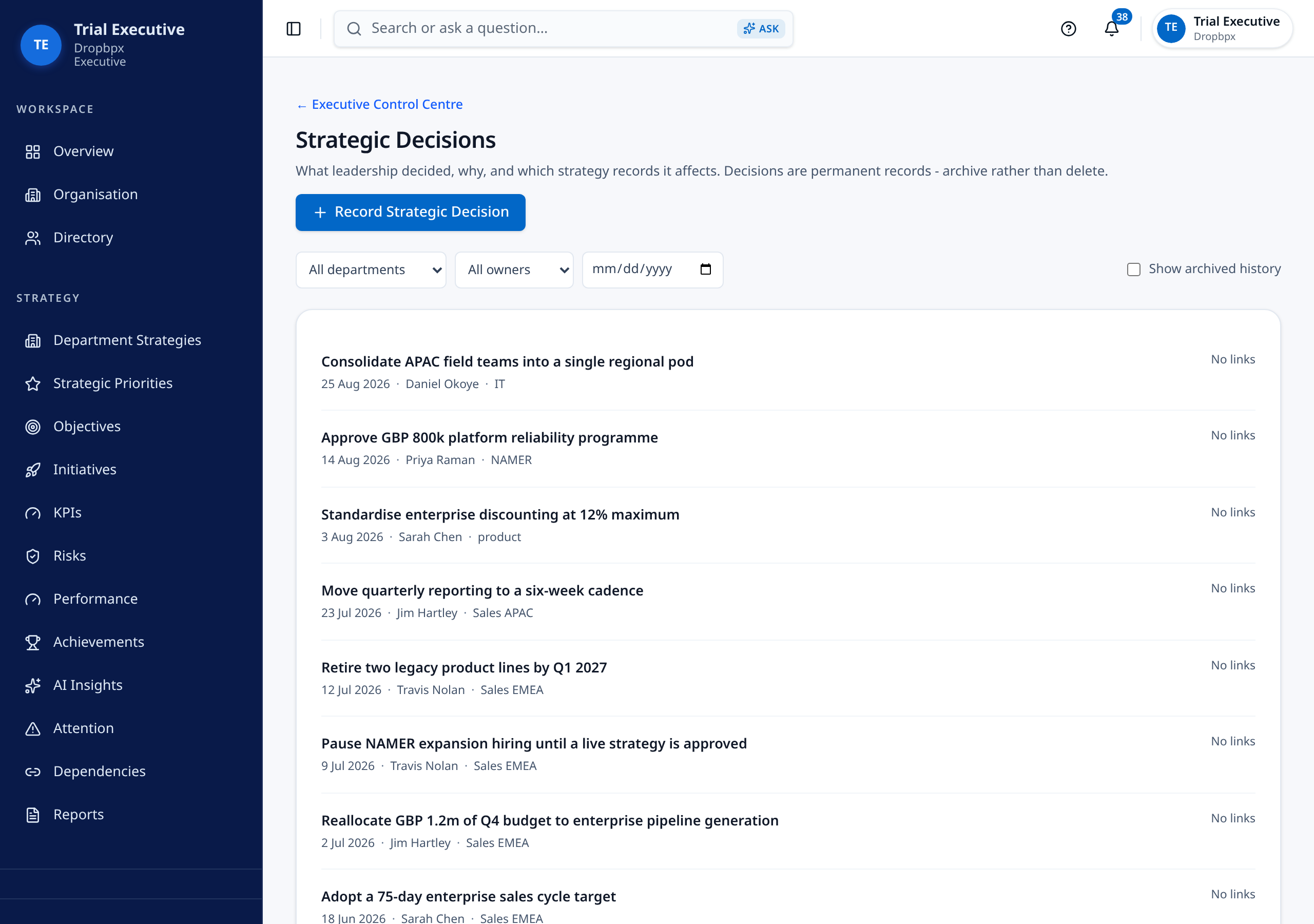Screen dimensions: 1314x924
Task: Open notifications bell with 38 badge
Action: (1111, 29)
